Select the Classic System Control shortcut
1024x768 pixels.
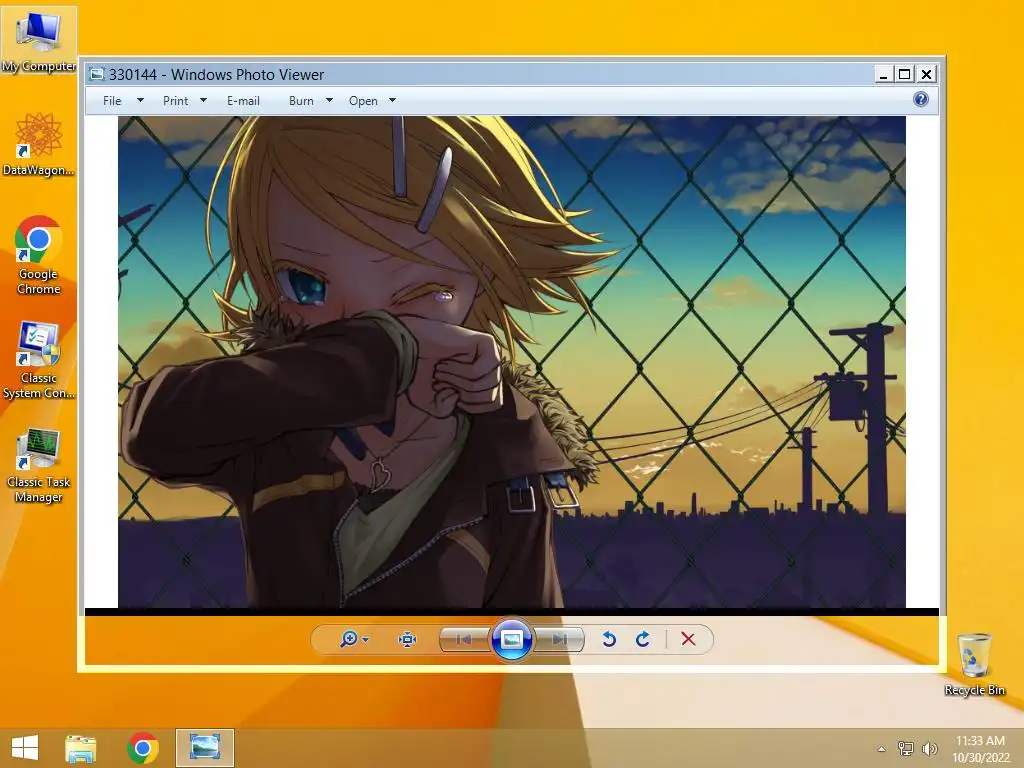pos(39,360)
